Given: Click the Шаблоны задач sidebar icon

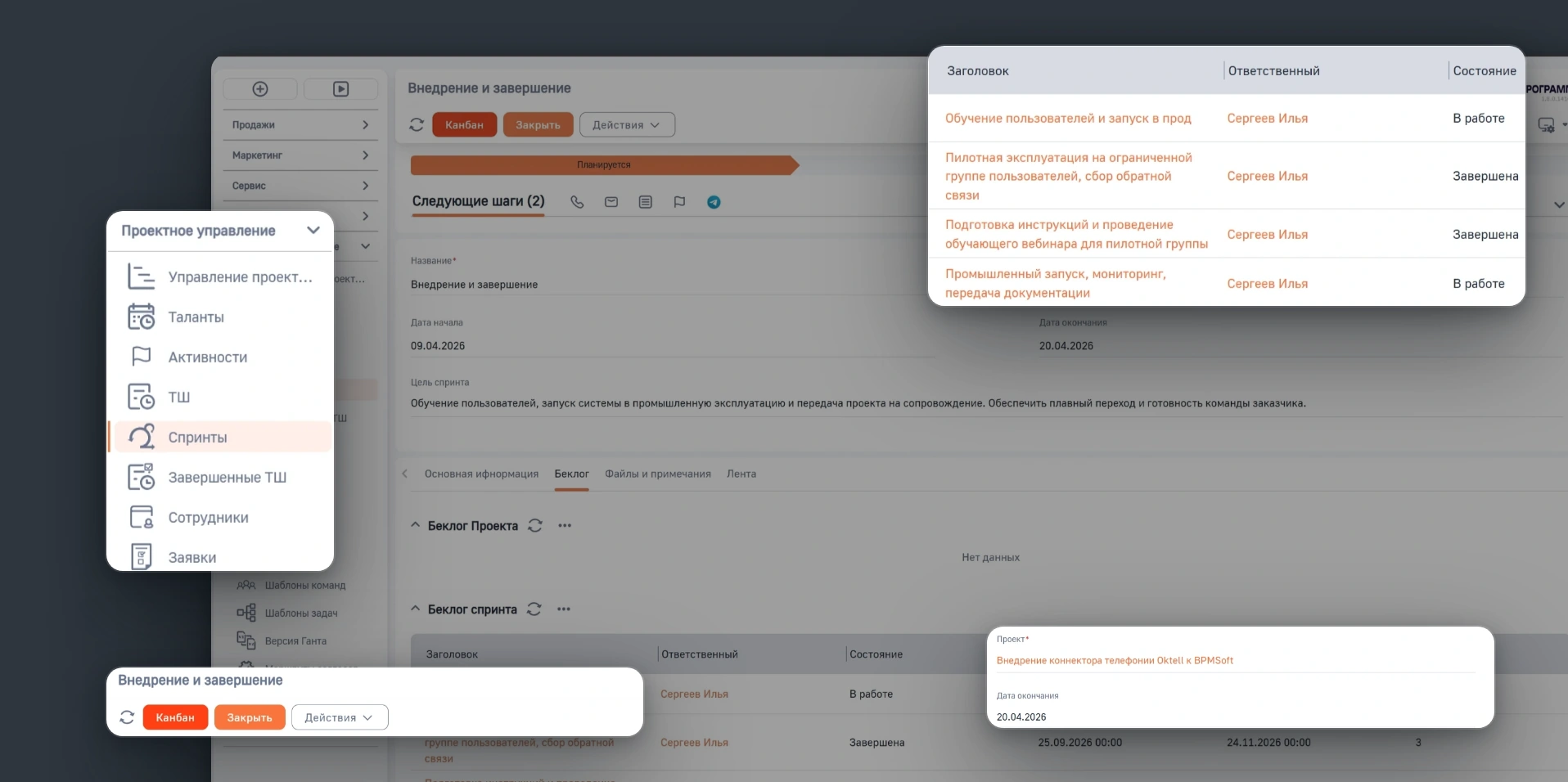Looking at the screenshot, I should (x=246, y=613).
